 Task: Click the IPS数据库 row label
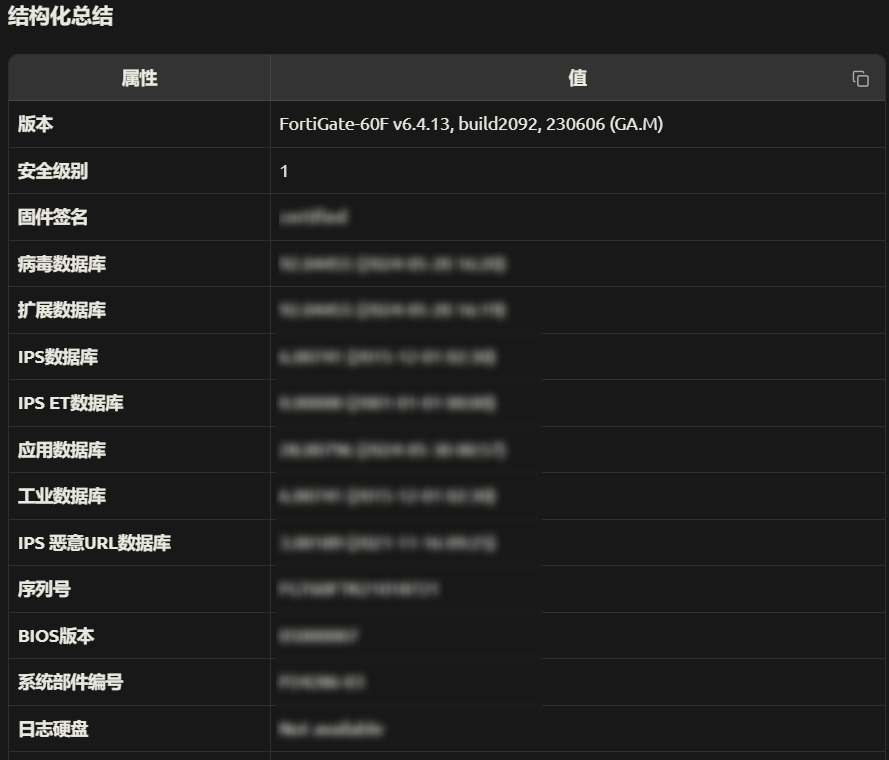[x=58, y=357]
